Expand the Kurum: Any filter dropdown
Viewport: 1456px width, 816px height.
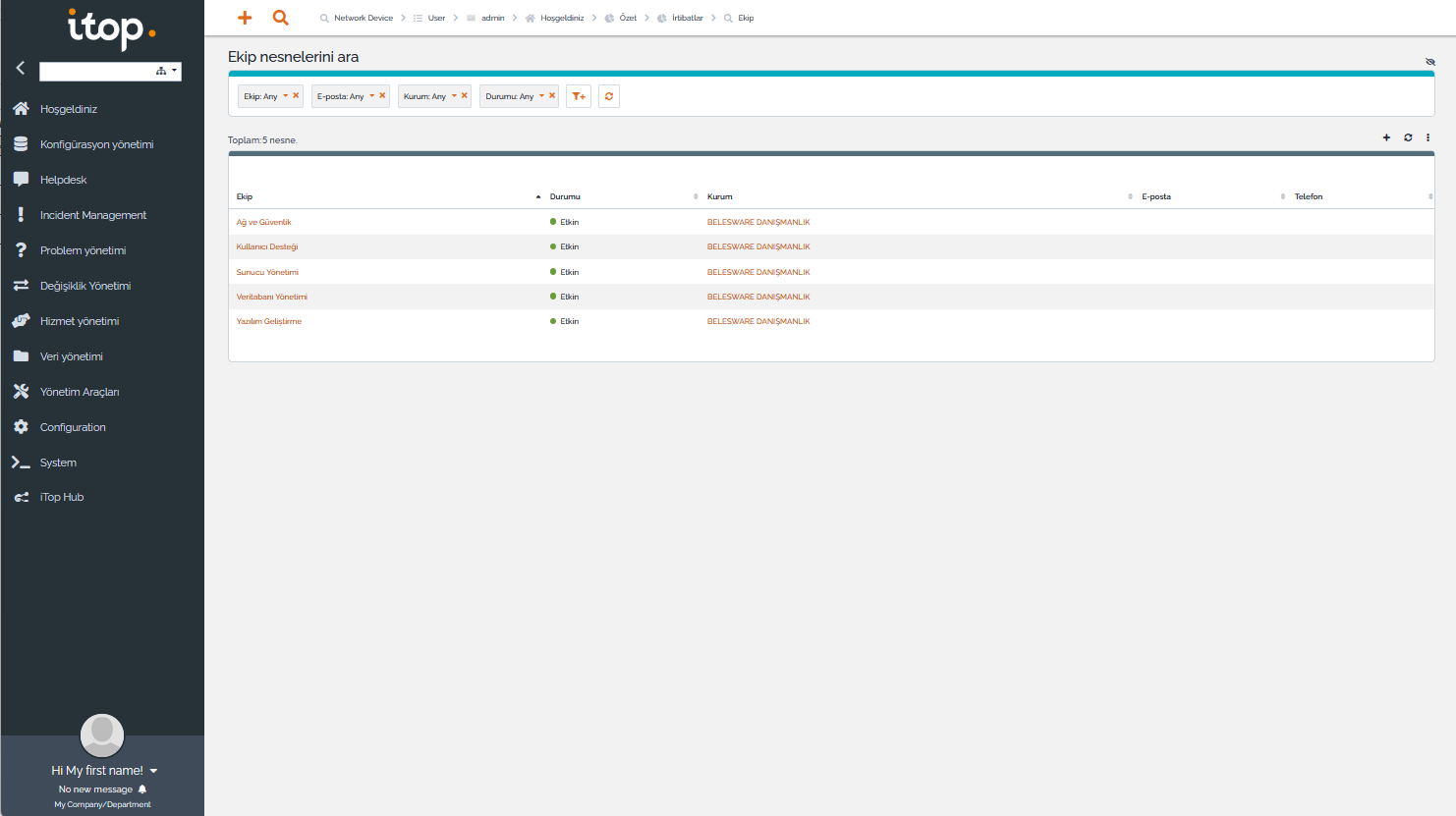click(x=454, y=96)
